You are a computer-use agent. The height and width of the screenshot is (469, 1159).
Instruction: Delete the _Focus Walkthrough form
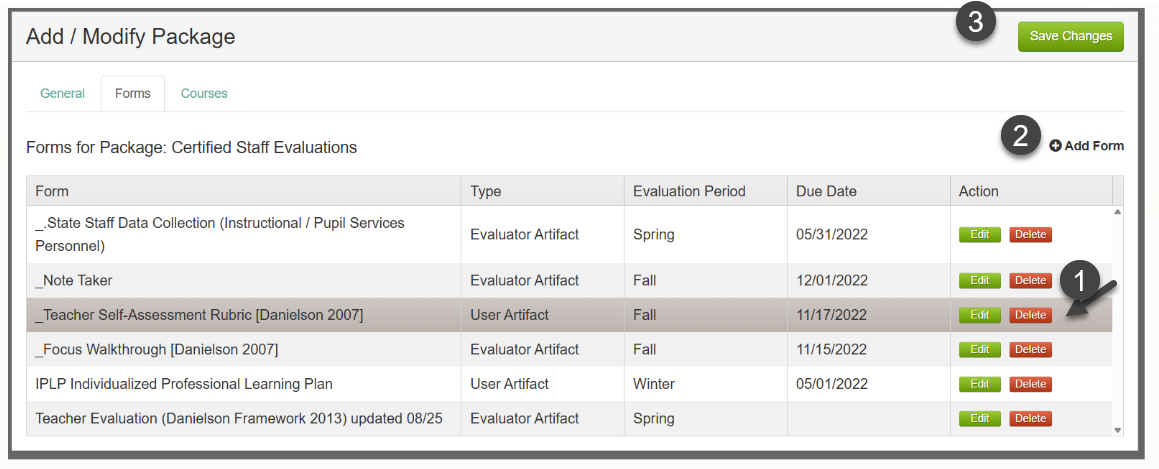1030,350
